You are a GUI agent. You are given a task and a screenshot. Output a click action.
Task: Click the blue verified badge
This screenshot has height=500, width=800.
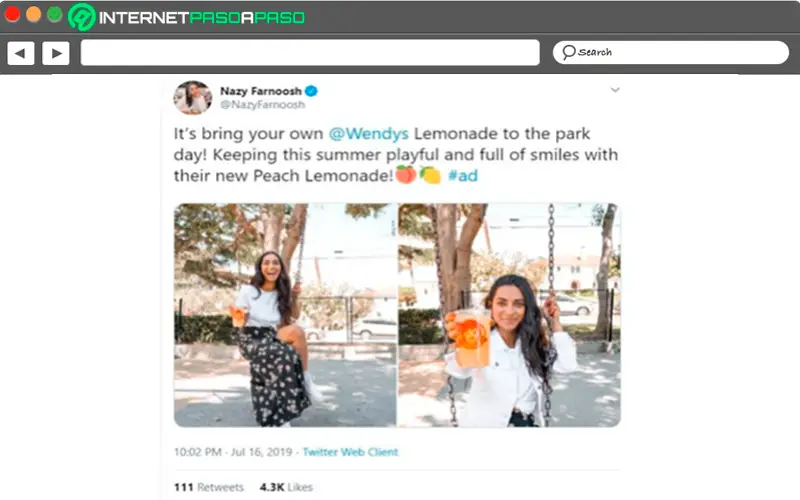point(311,91)
